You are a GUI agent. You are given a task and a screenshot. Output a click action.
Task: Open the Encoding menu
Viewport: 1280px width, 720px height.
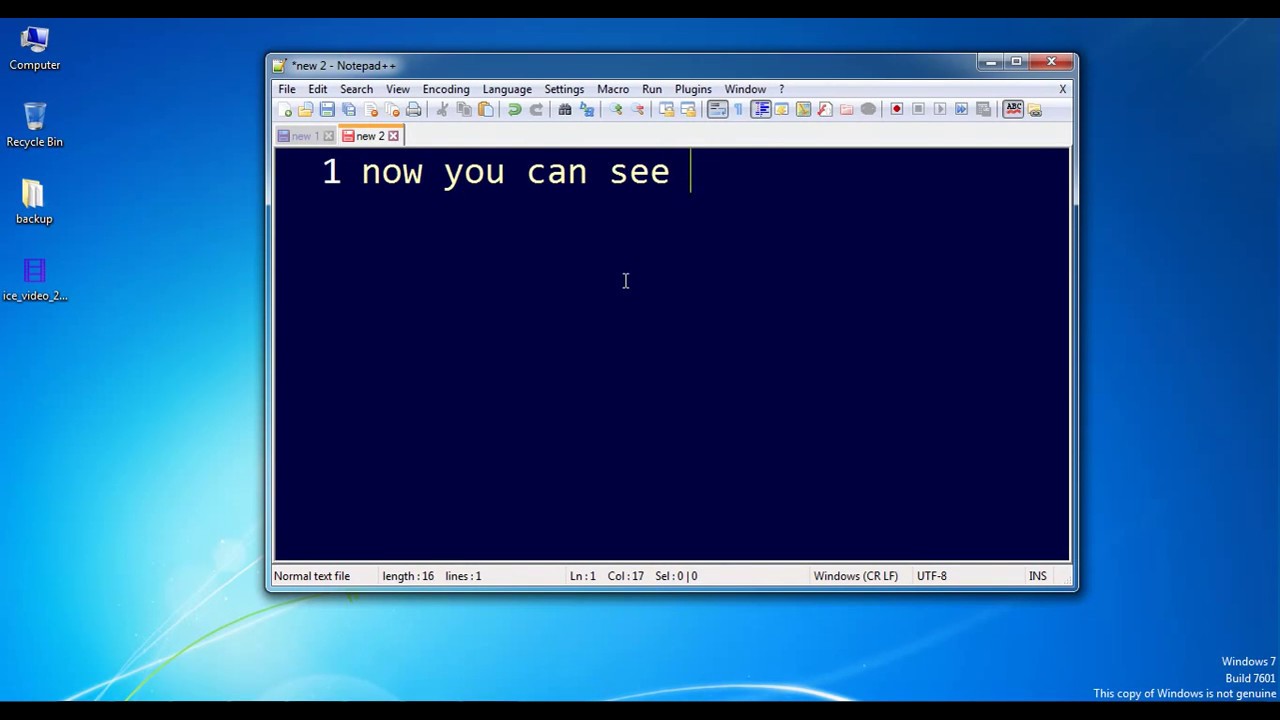click(x=445, y=89)
